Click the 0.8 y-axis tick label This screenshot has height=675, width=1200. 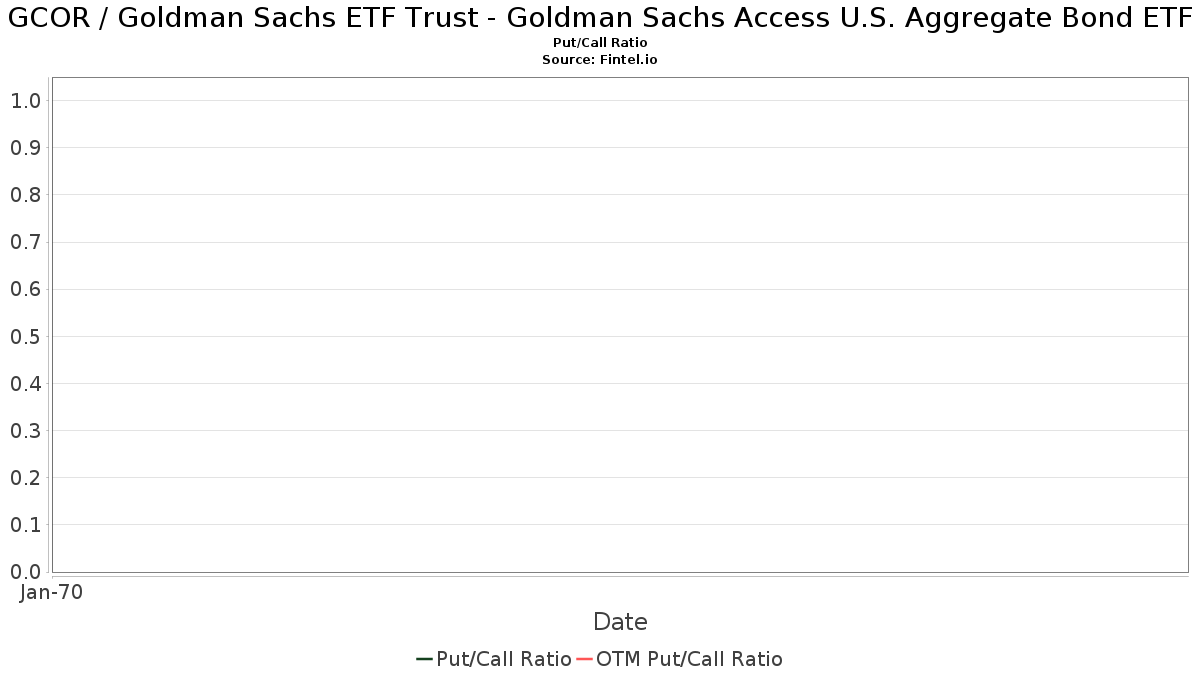click(x=25, y=195)
